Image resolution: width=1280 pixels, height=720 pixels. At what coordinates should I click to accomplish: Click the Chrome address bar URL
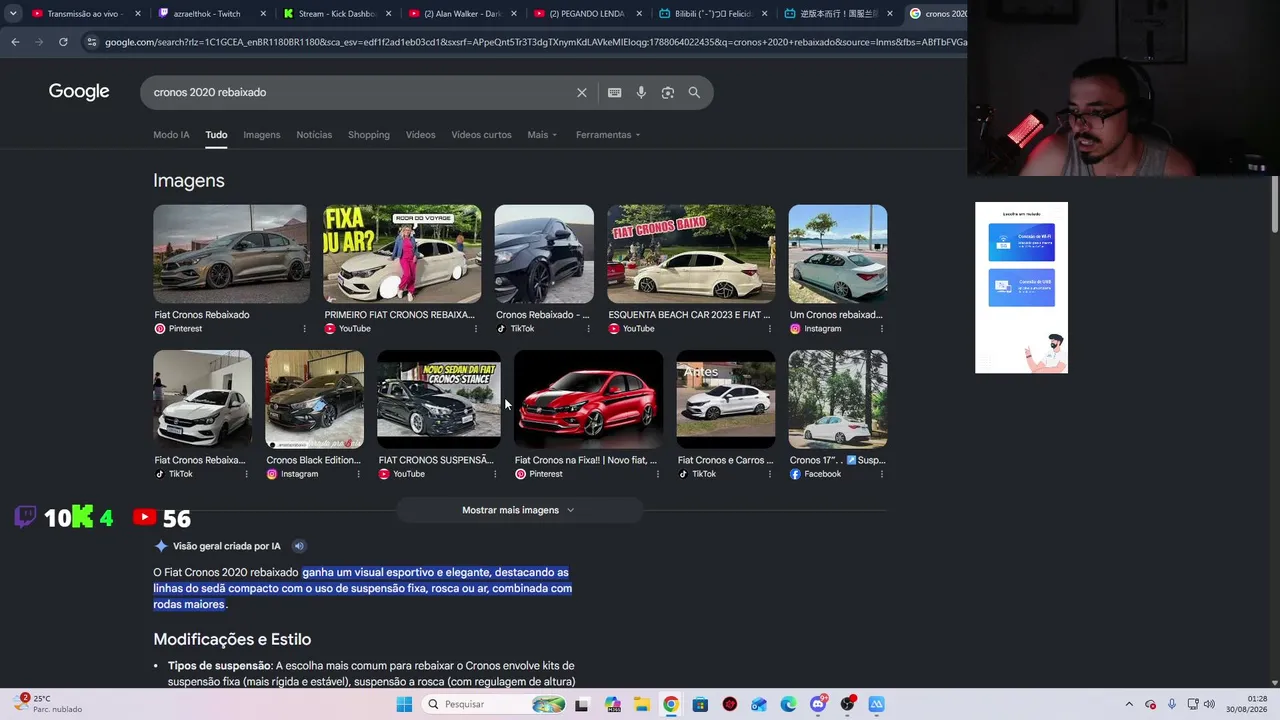point(535,42)
